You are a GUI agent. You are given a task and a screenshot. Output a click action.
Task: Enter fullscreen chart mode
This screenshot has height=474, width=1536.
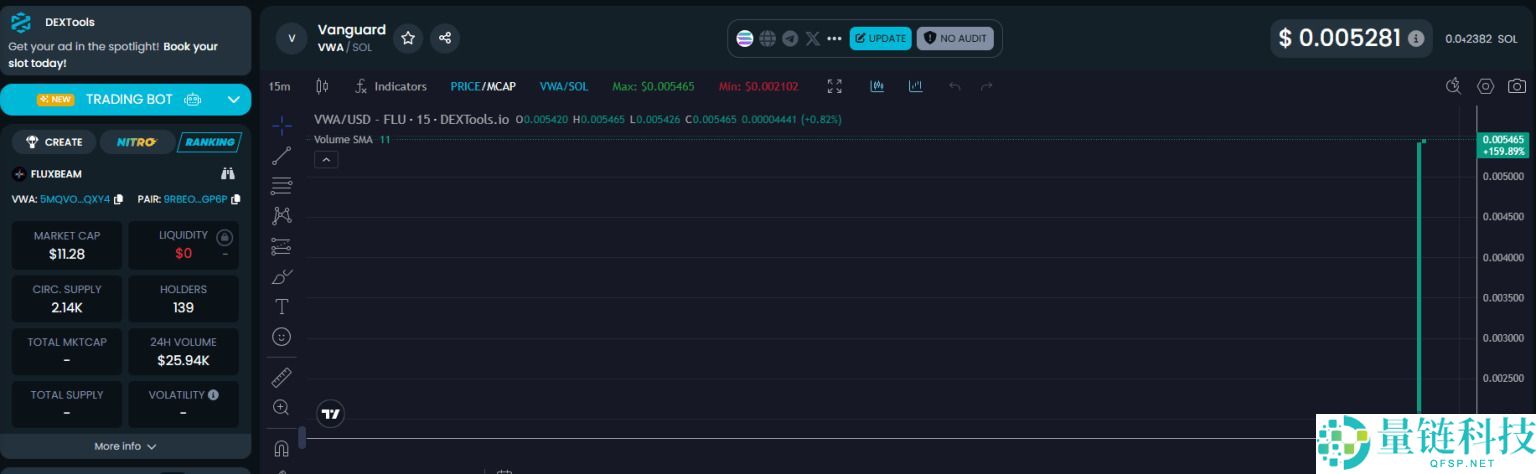click(835, 86)
